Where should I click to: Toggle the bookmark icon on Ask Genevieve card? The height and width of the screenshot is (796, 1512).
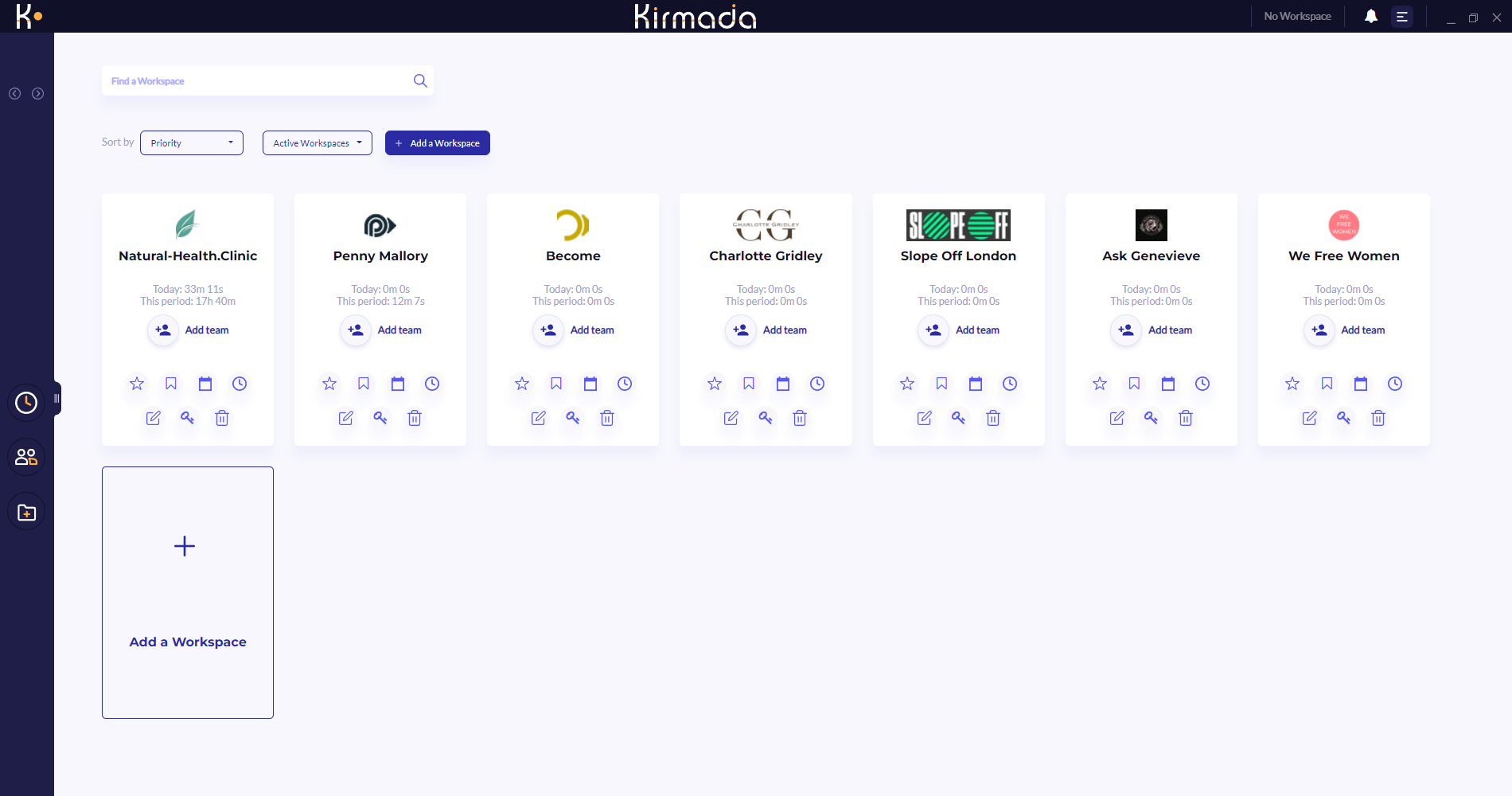(1133, 383)
